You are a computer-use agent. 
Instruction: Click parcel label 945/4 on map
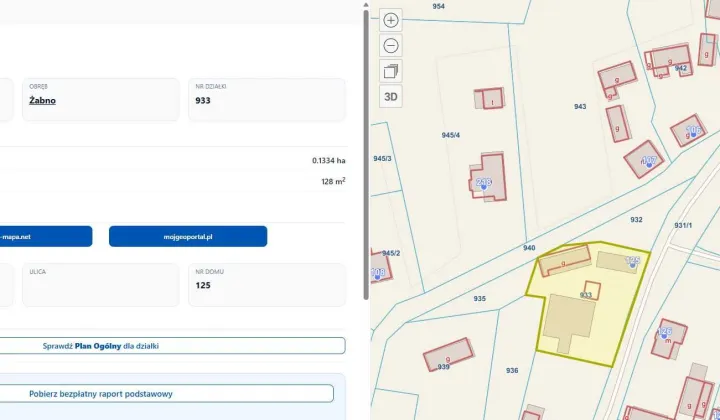pyautogui.click(x=450, y=135)
